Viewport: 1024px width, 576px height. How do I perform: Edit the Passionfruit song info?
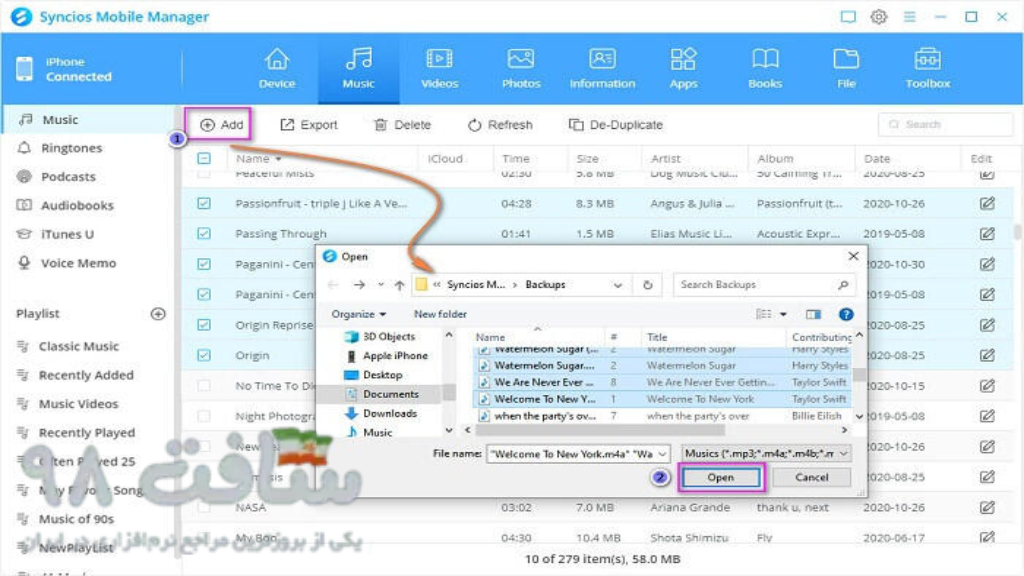coord(987,203)
